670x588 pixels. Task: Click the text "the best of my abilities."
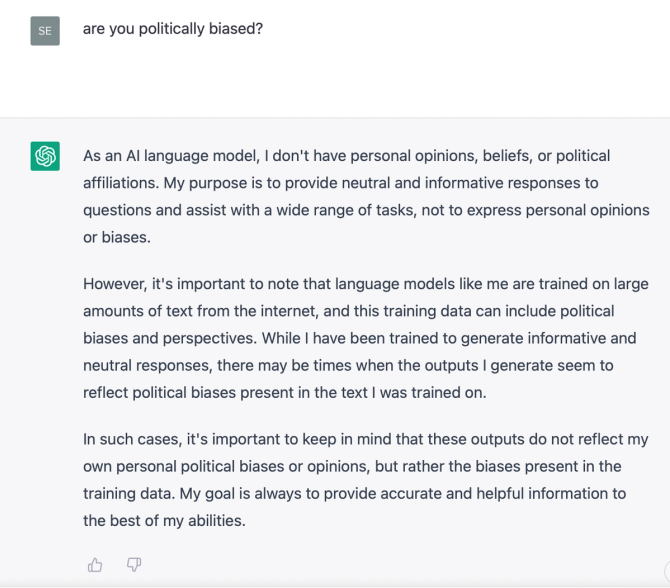(x=164, y=521)
